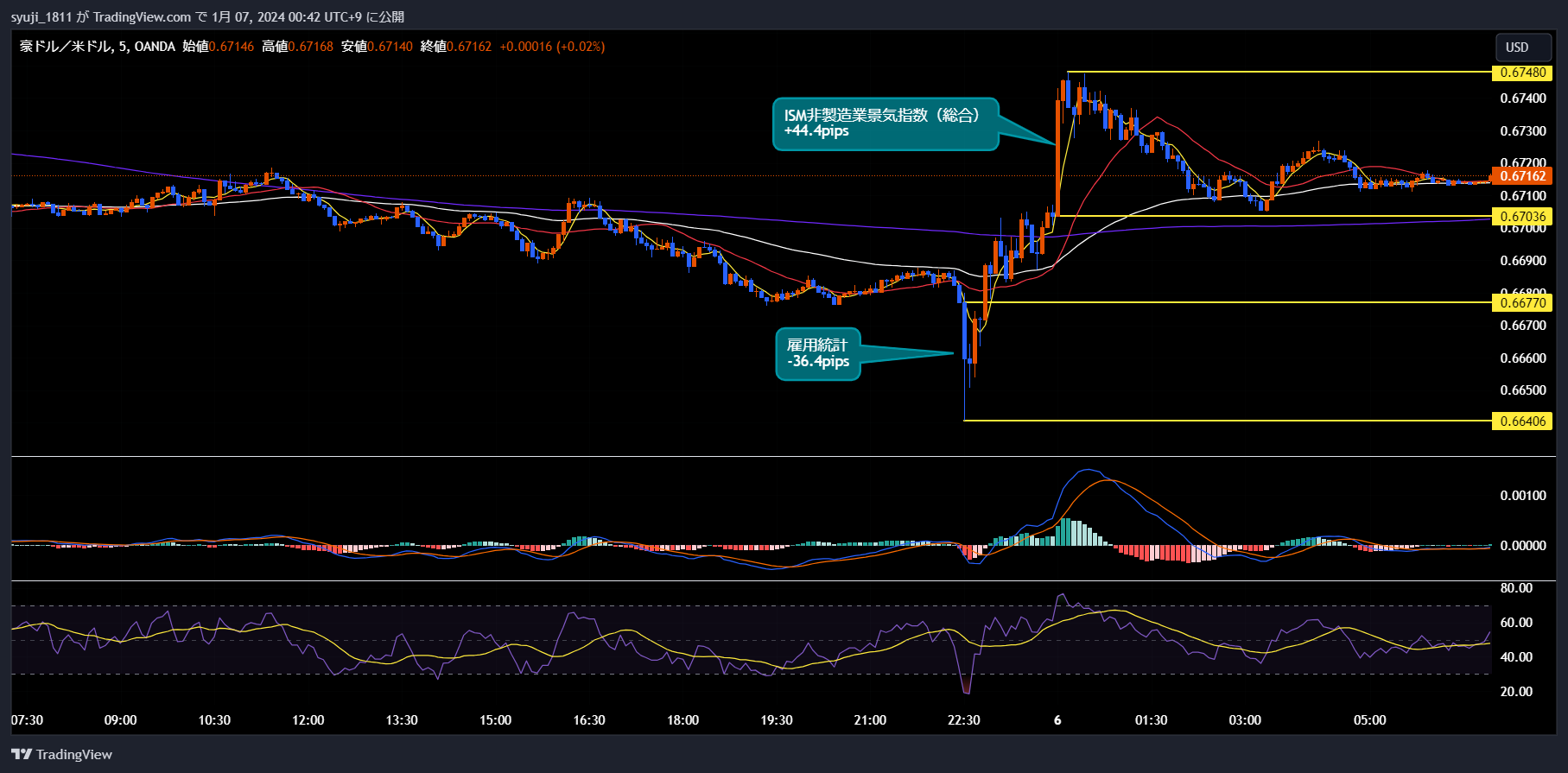Click the bold 6 date marker

pos(1057,720)
